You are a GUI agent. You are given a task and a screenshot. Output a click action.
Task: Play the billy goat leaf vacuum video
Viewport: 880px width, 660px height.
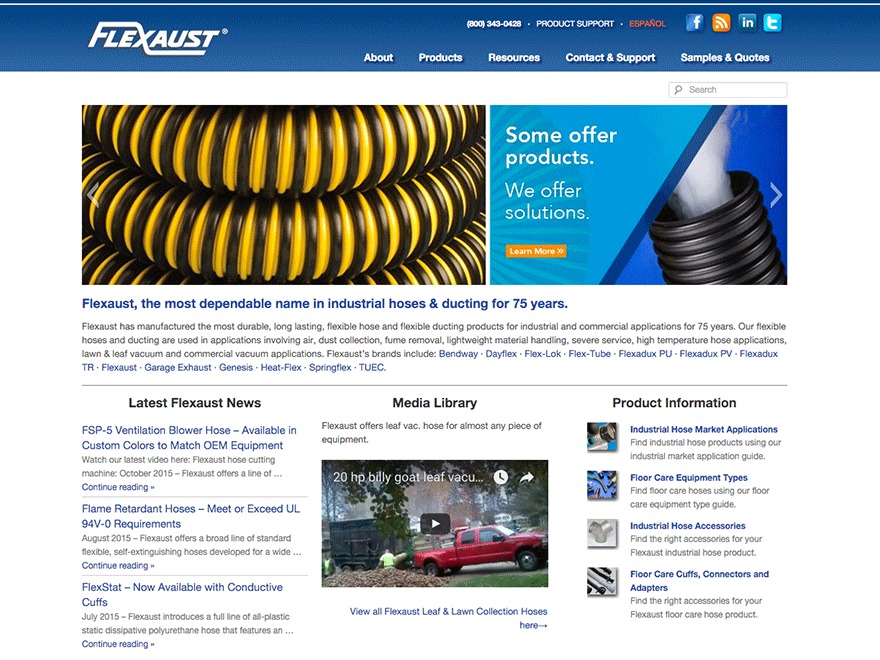click(x=435, y=524)
